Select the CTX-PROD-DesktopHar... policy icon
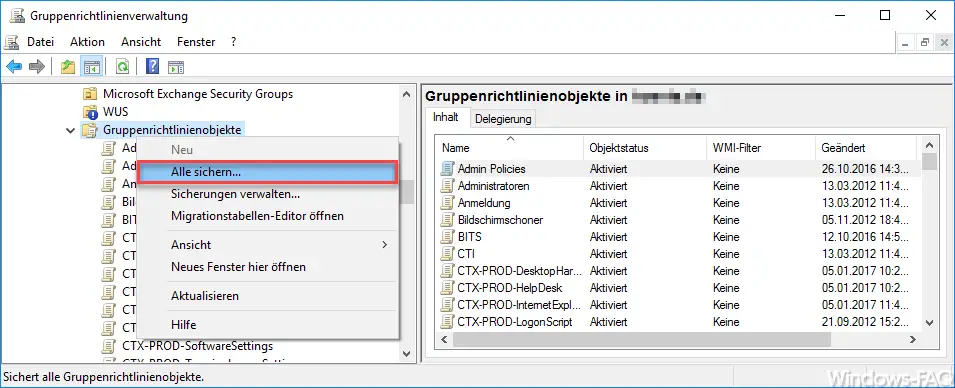The height and width of the screenshot is (388, 955). (x=448, y=270)
